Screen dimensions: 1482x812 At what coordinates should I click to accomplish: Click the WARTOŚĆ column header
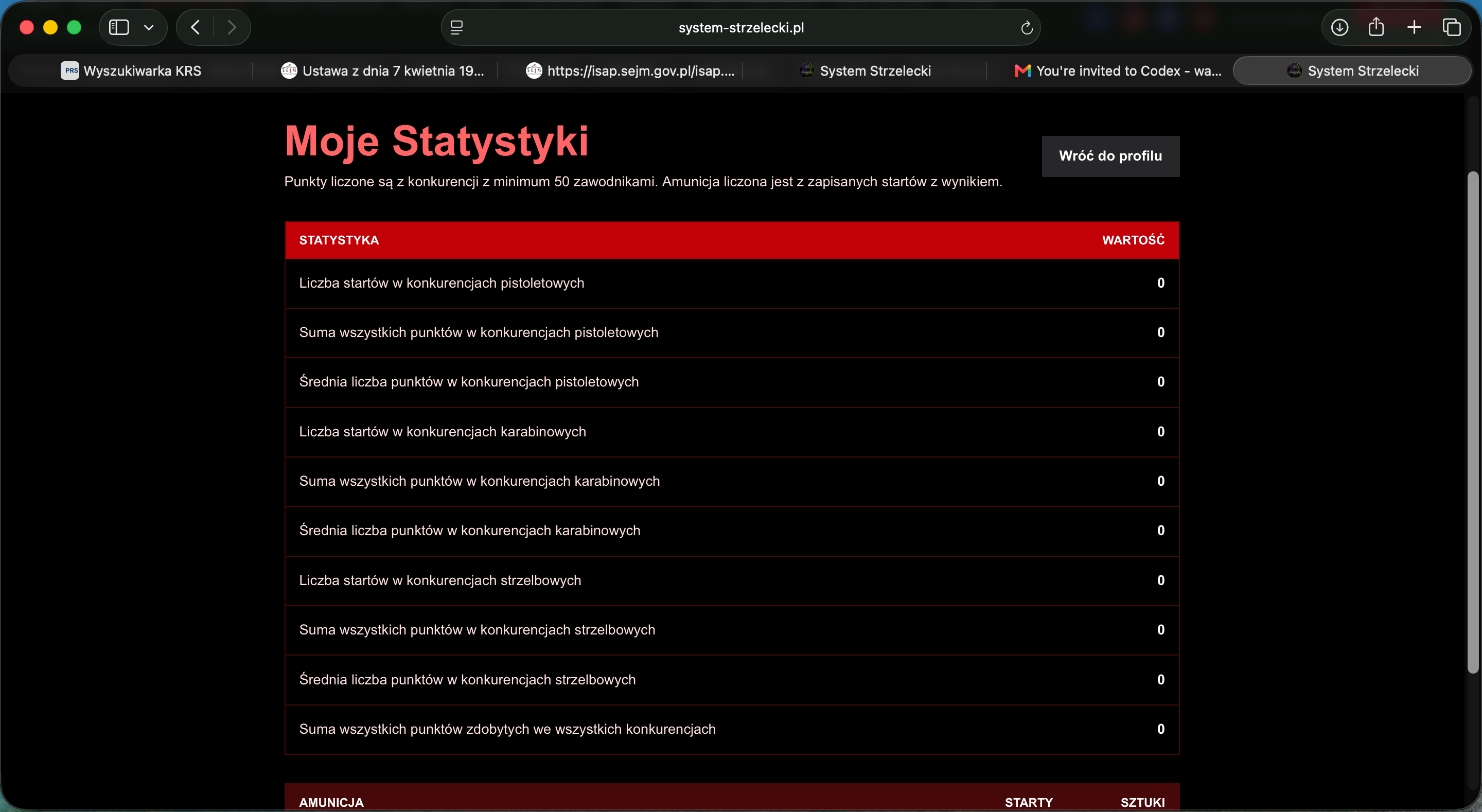coord(1133,240)
